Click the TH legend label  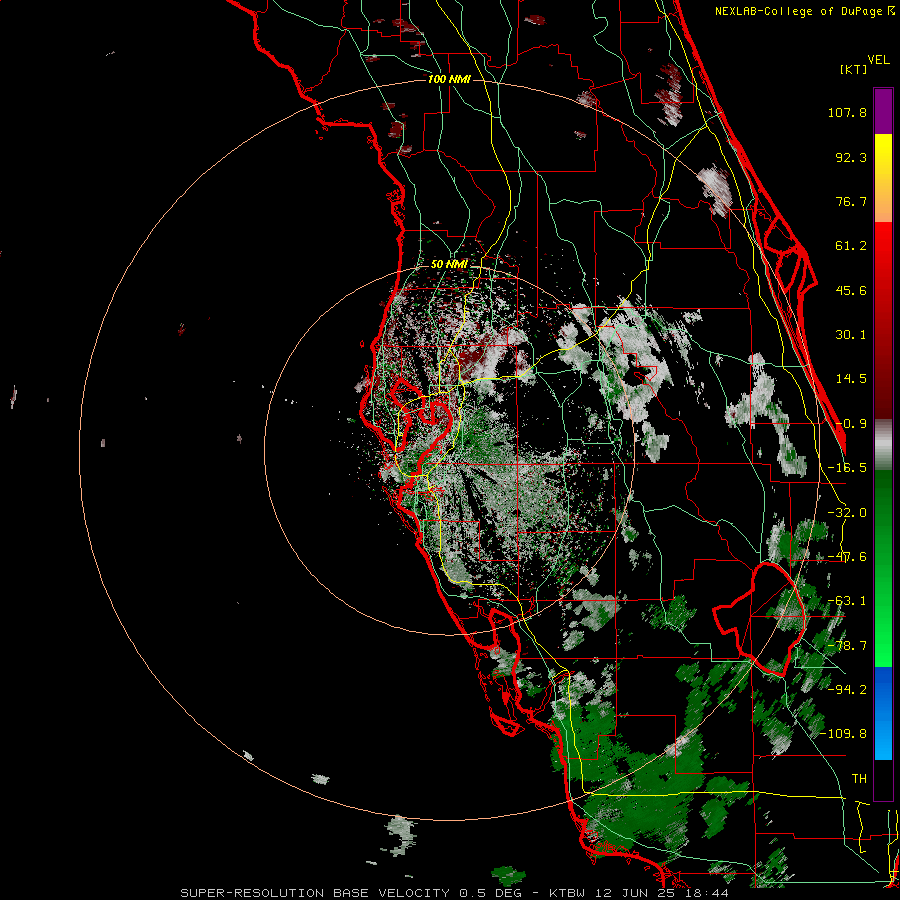[859, 779]
